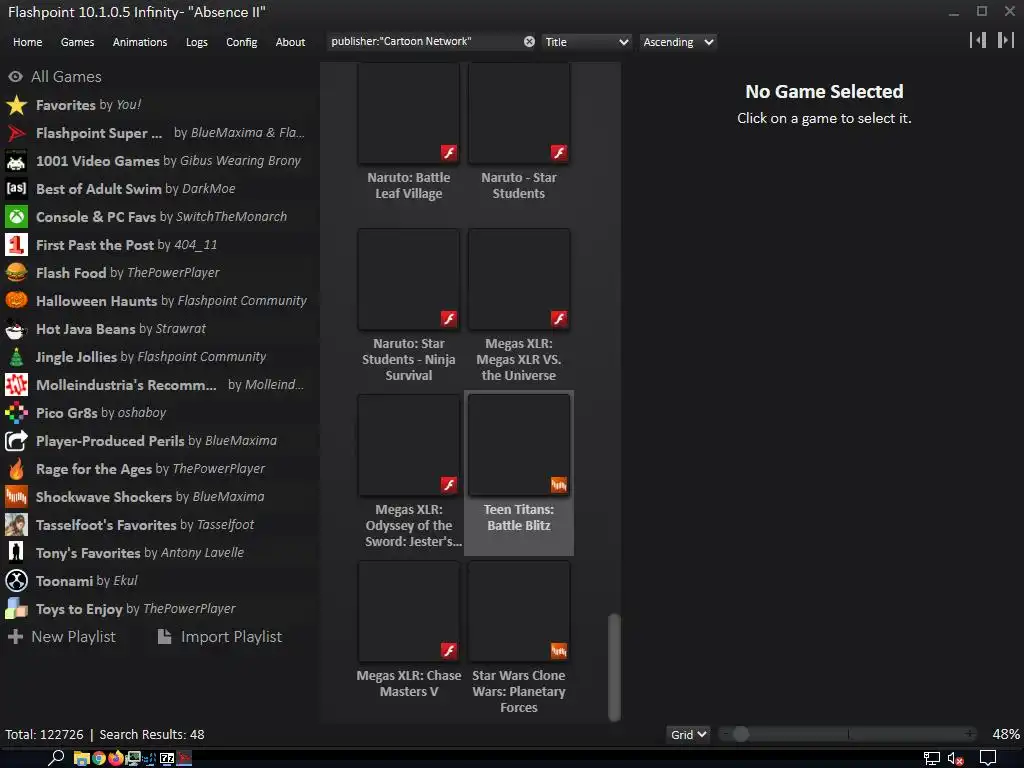
Task: Click in the publisher search field
Action: (x=424, y=42)
